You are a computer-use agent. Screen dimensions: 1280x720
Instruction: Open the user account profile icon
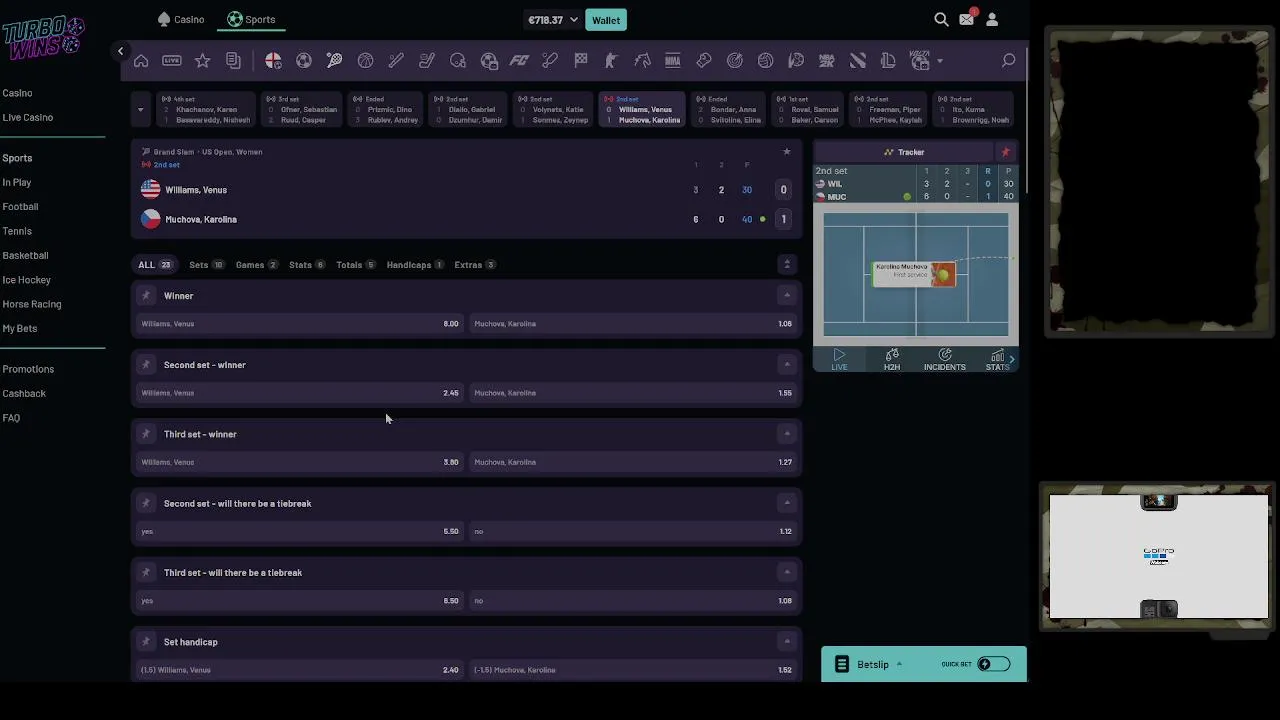pos(992,19)
